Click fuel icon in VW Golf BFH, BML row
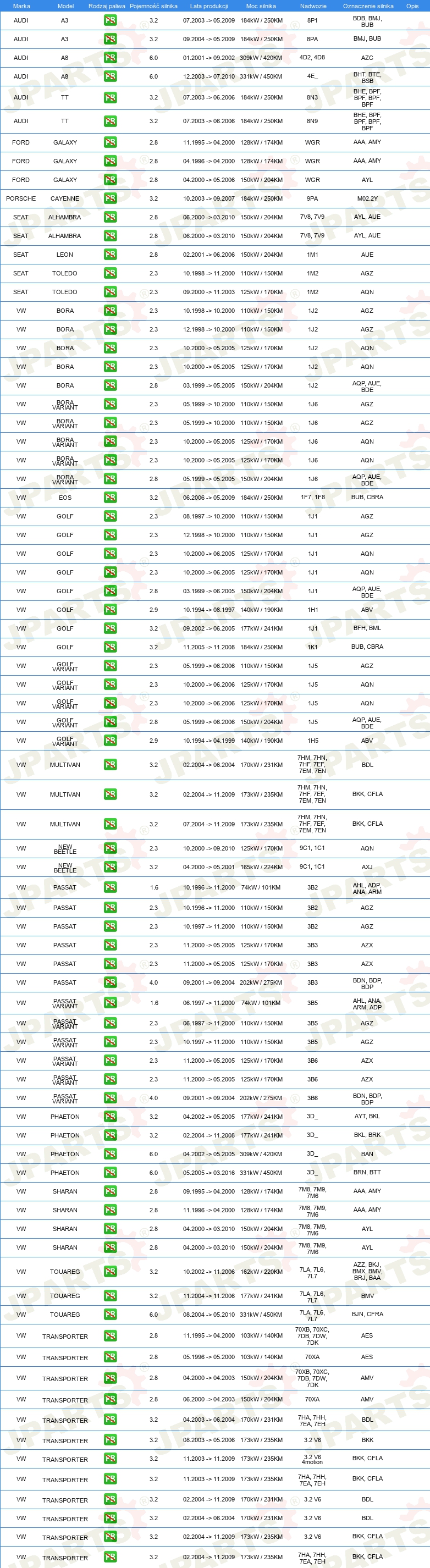Viewport: 430px width, 1568px height. (x=110, y=628)
